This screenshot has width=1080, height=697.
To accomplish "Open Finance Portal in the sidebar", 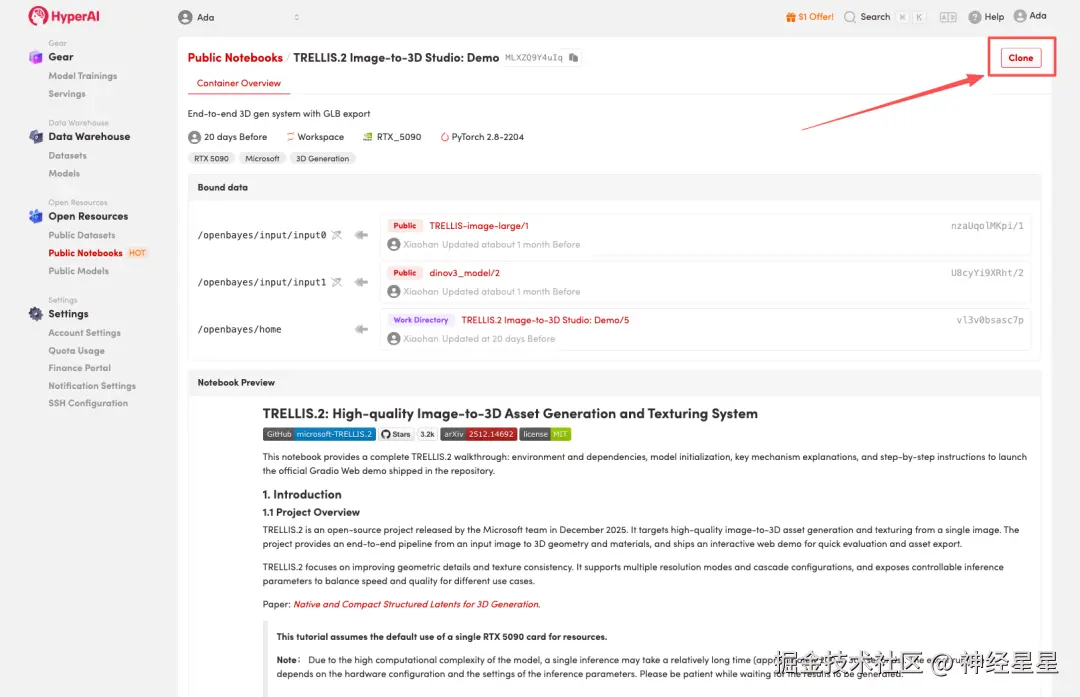I will pos(79,368).
